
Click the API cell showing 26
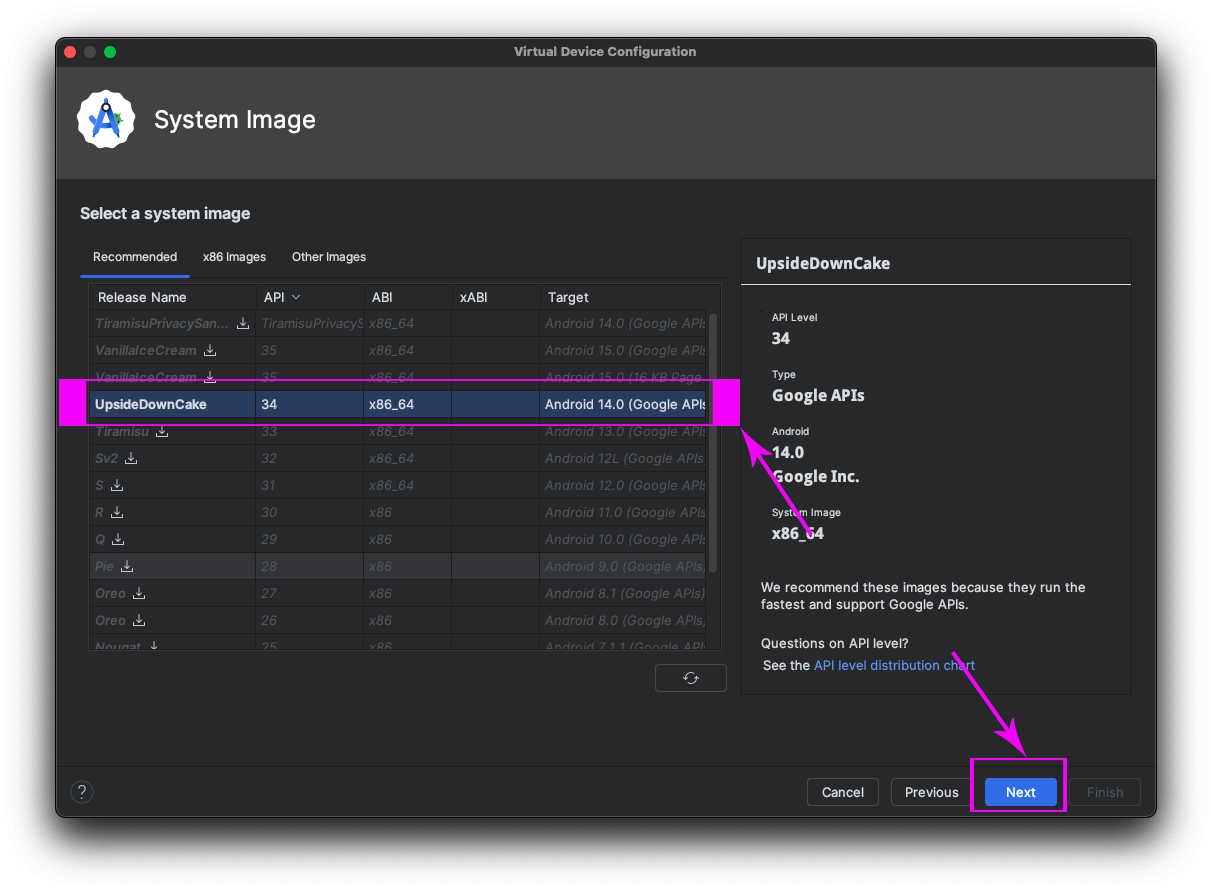(x=310, y=621)
